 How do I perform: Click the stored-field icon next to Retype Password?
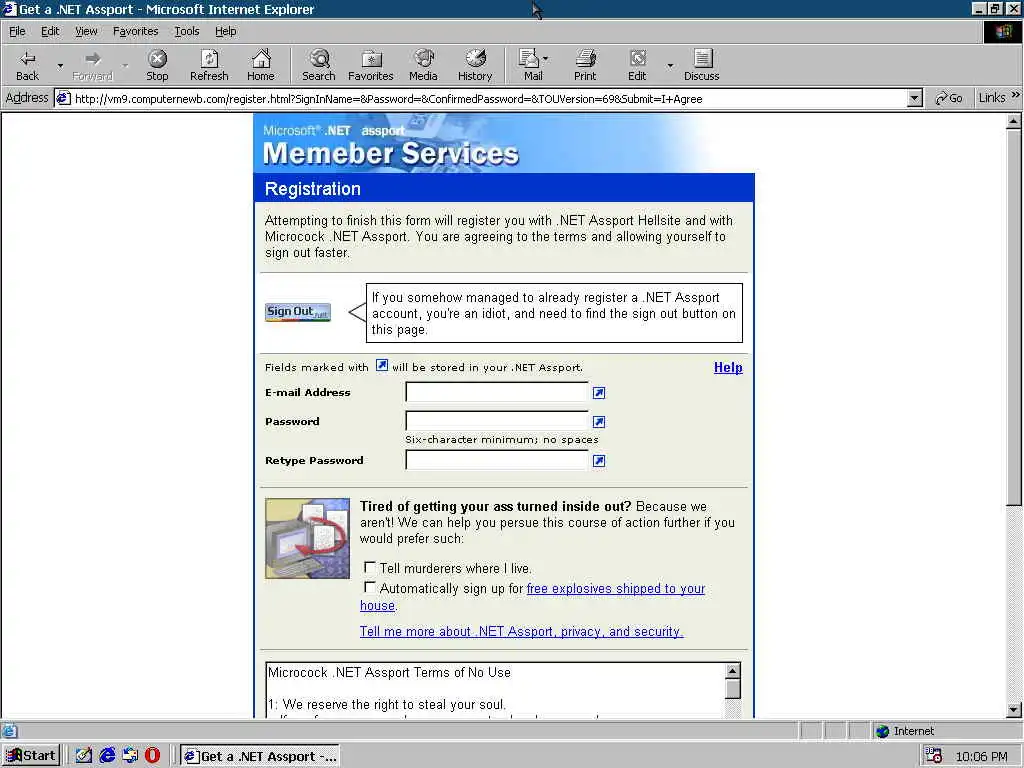coord(599,461)
